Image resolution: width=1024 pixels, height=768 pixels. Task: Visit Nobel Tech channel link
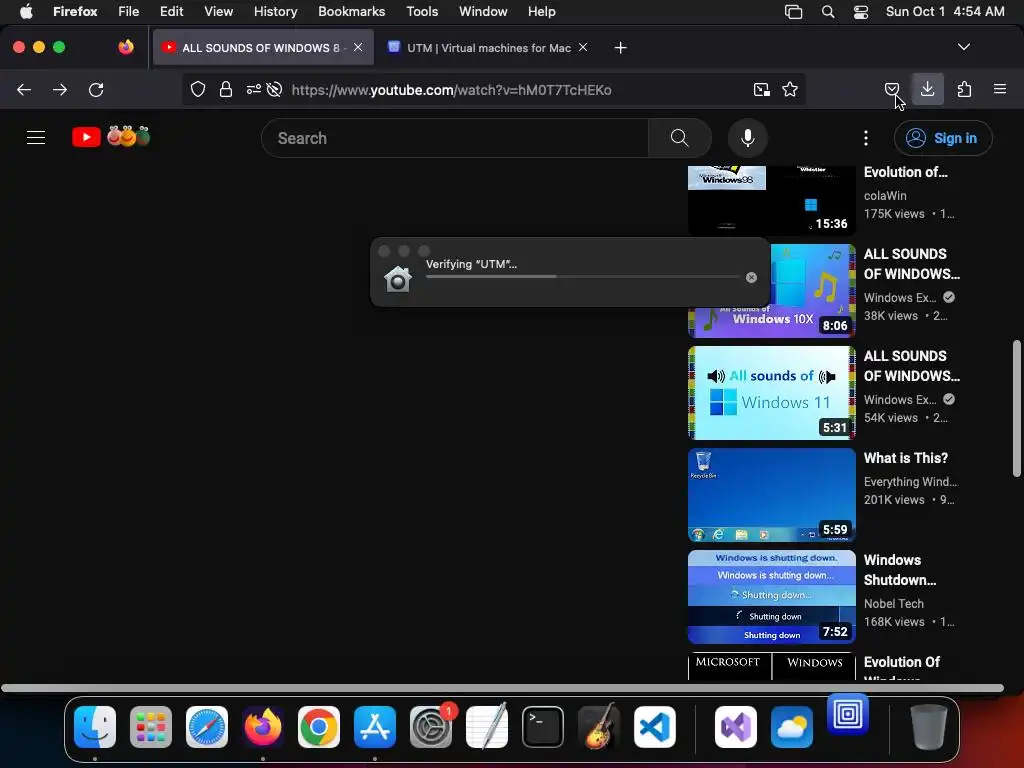point(893,604)
